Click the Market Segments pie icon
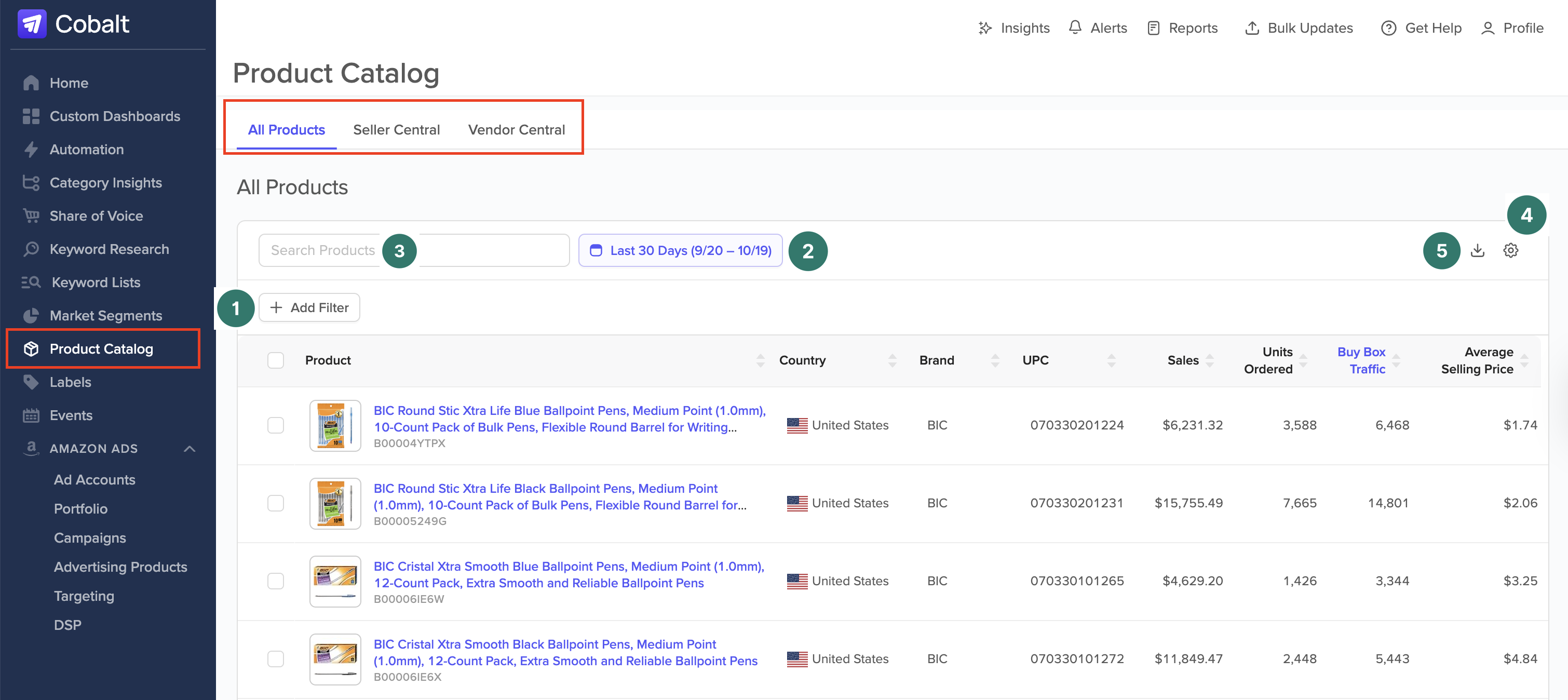This screenshot has height=700, width=1568. pyautogui.click(x=31, y=315)
